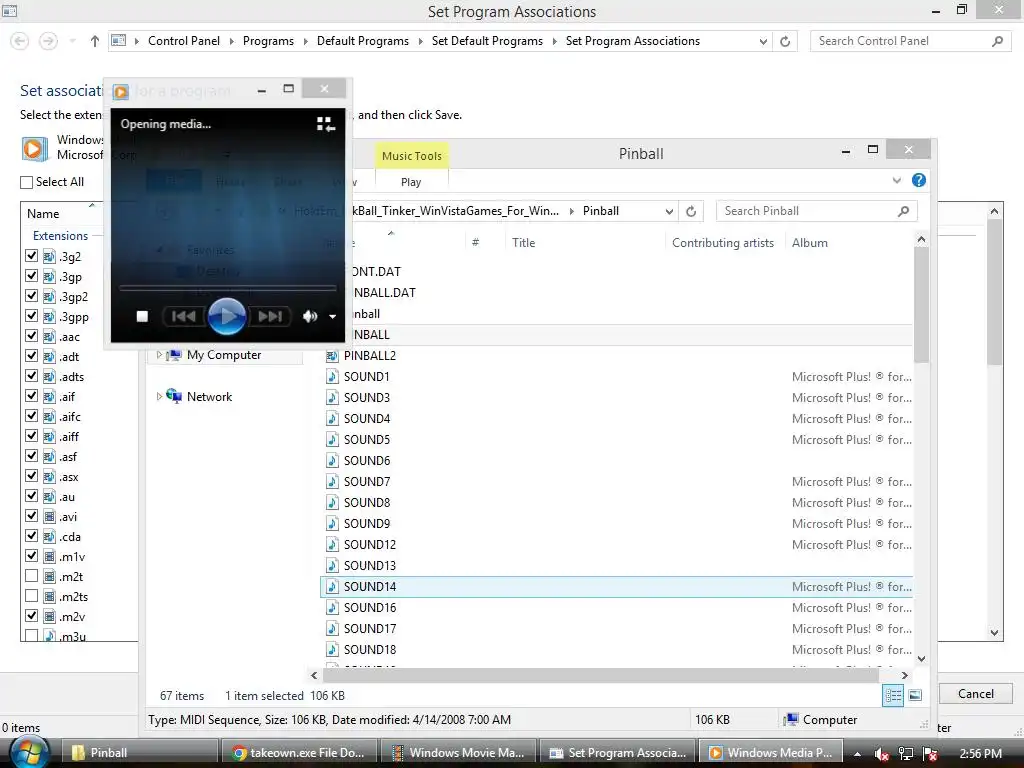Click Pinball file list vertical scrollbar
This screenshot has height=768, width=1024.
[921, 305]
